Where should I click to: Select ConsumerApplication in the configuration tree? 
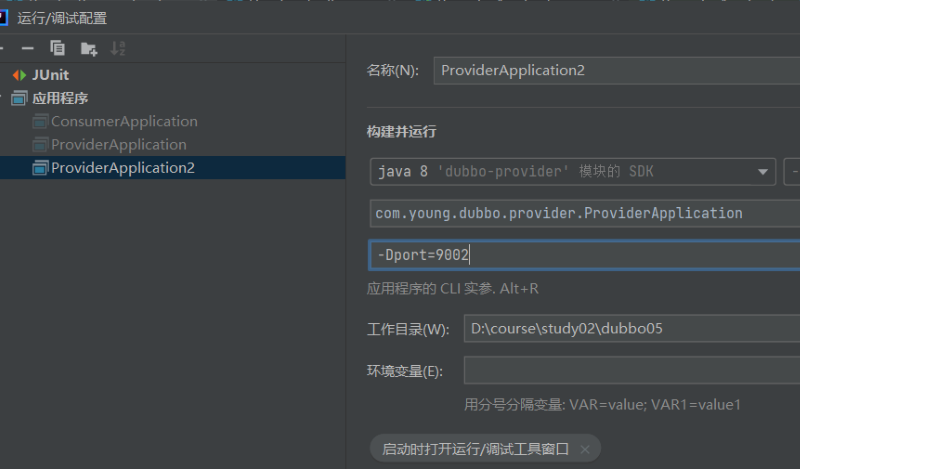pyautogui.click(x=124, y=121)
